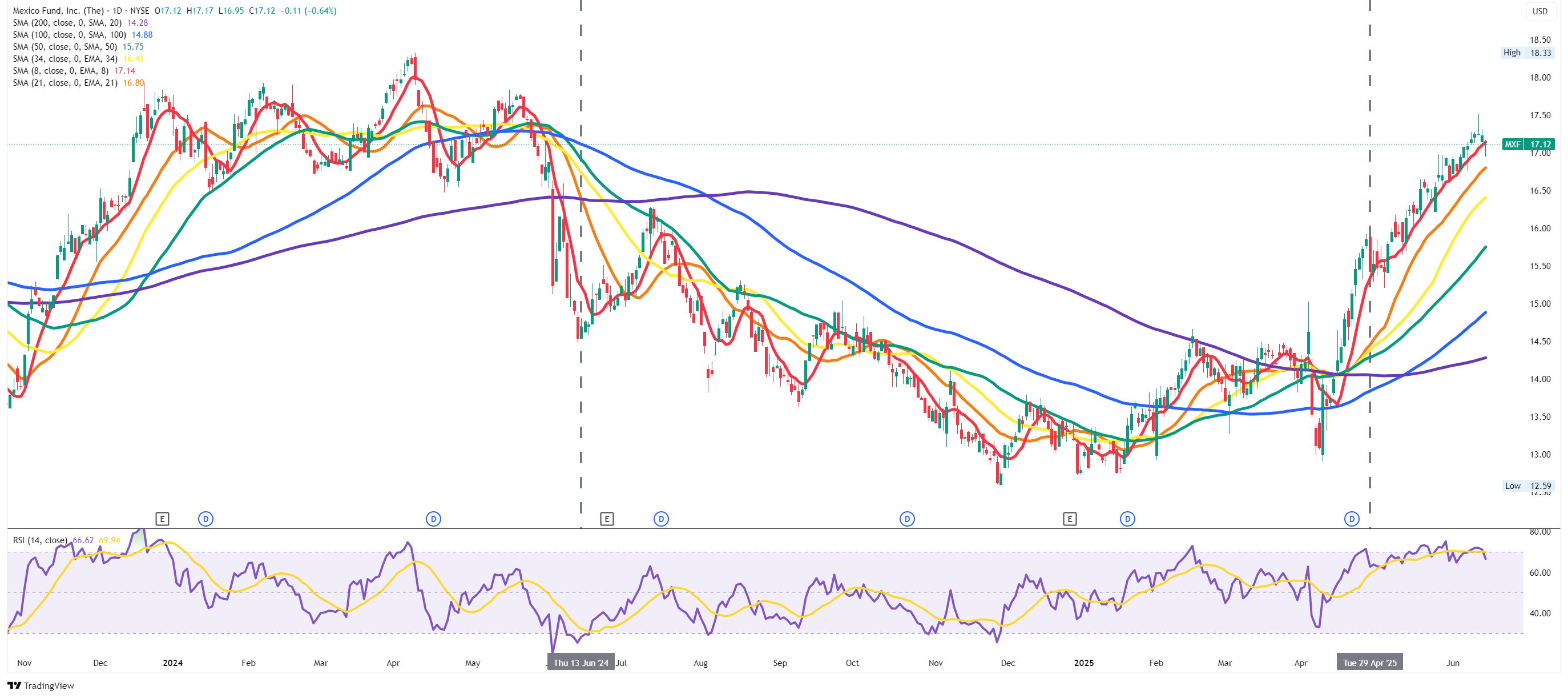Click the Thu 13 Jun '24 date label
Viewport: 1568px width, 698px height.
click(581, 663)
